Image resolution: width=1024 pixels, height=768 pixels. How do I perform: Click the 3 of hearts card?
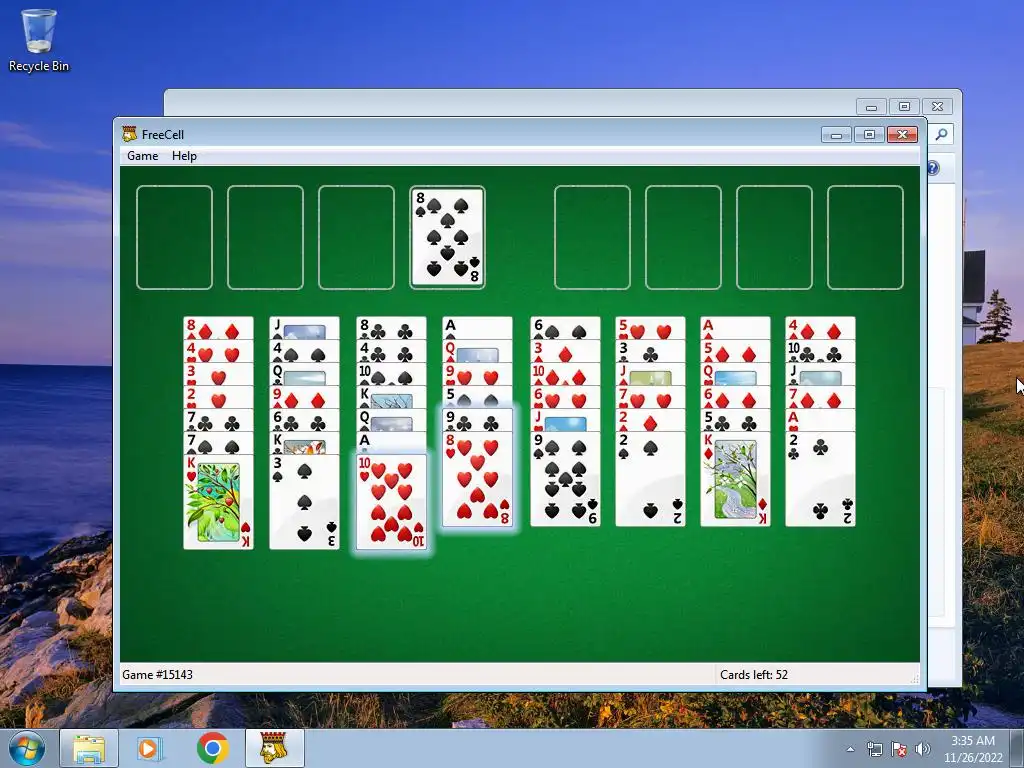point(218,374)
